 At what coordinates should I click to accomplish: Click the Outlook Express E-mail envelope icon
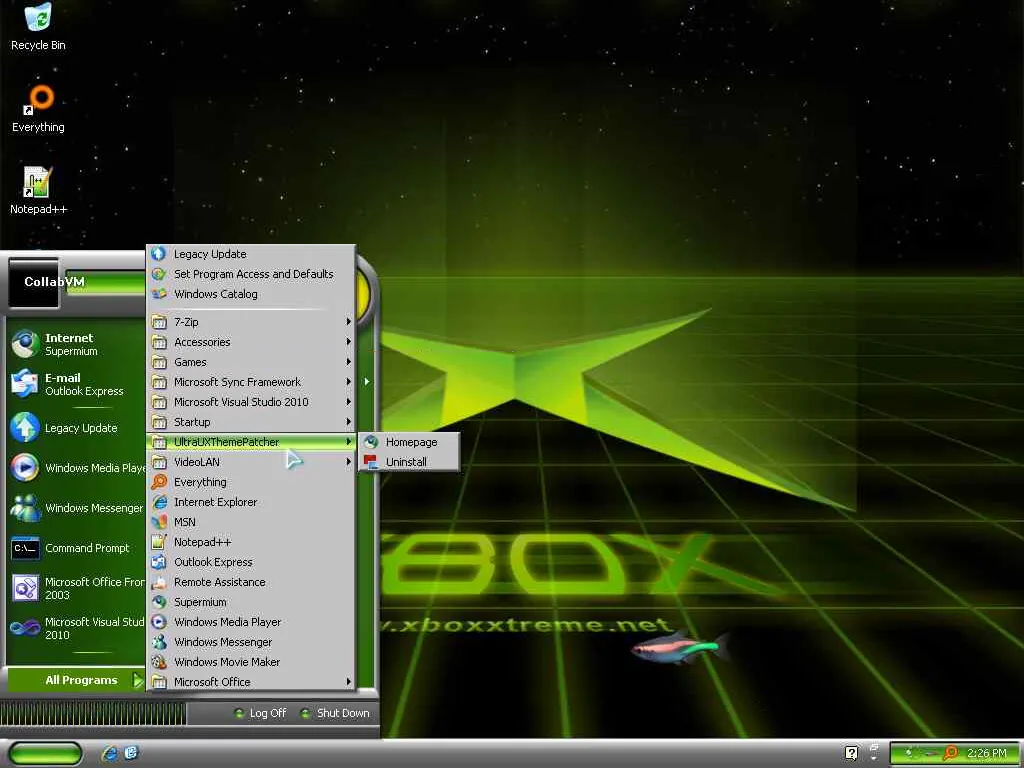tap(25, 384)
